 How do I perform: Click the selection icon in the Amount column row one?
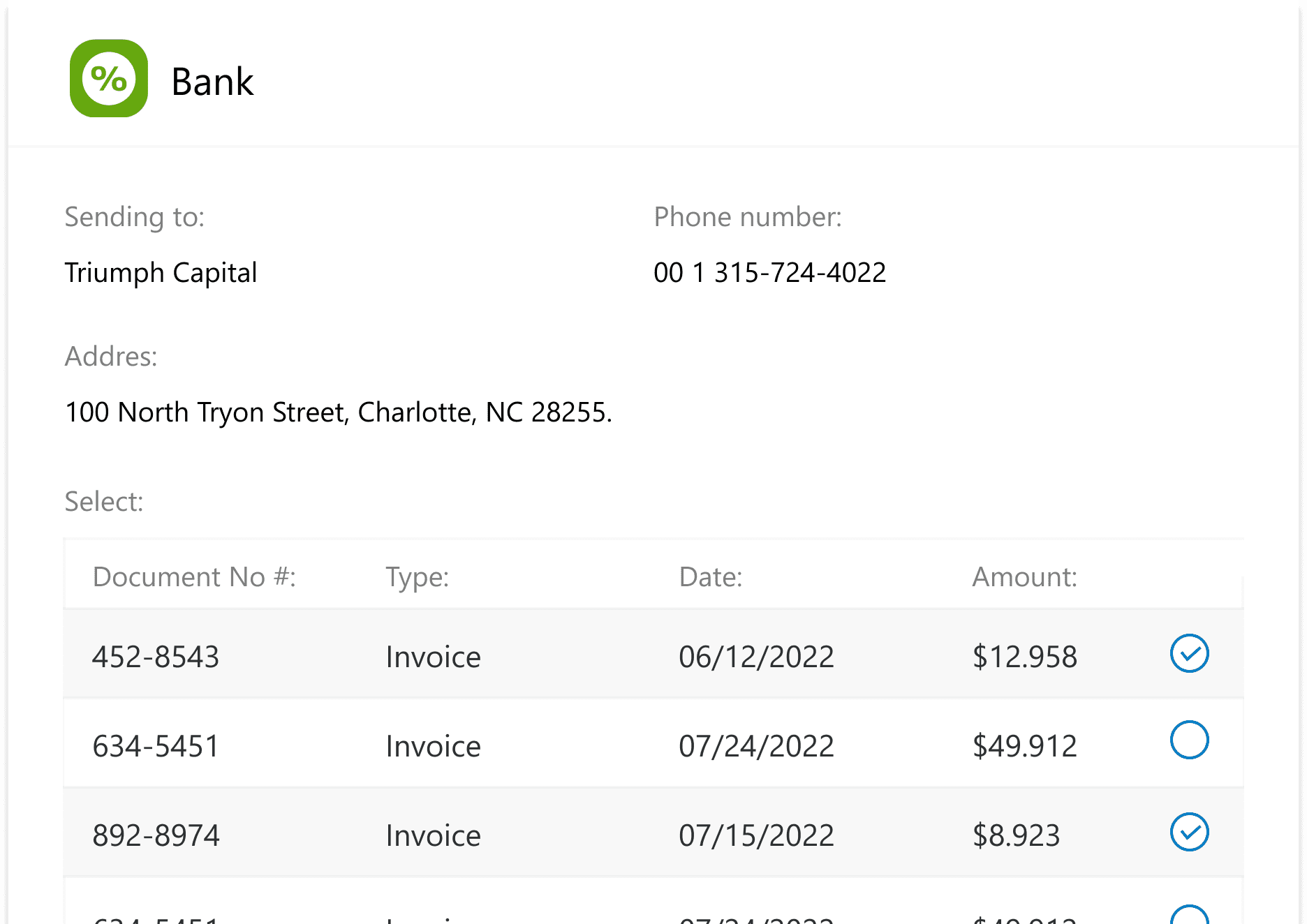[x=1189, y=653]
